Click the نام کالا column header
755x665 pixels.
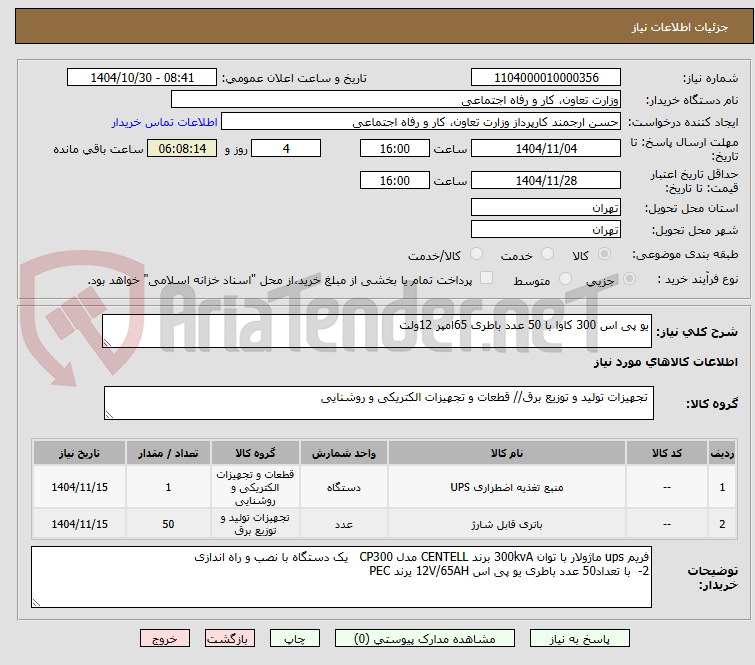[x=507, y=453]
